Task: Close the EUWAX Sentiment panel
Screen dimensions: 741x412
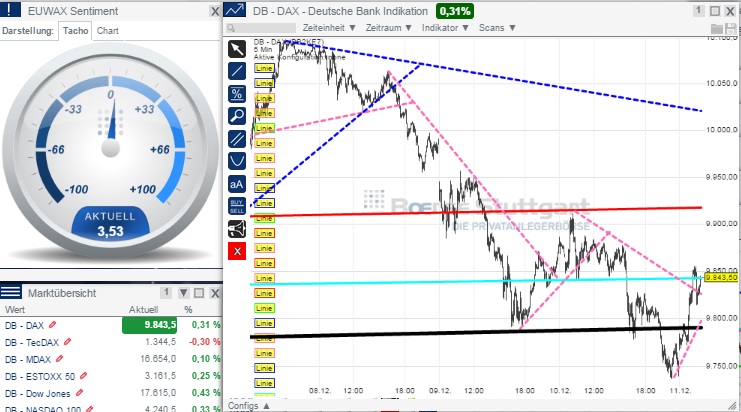Action: coord(215,11)
